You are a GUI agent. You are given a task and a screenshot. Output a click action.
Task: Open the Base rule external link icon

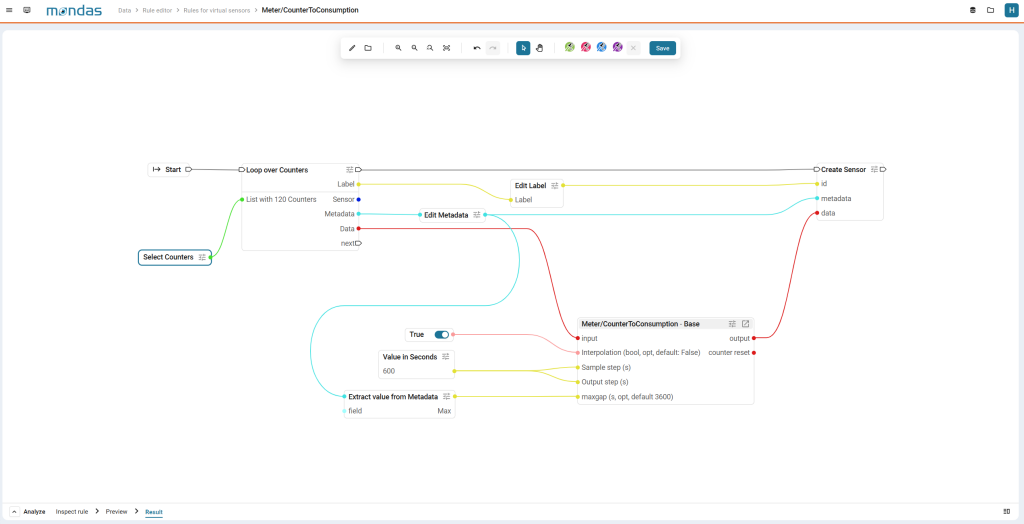click(745, 324)
